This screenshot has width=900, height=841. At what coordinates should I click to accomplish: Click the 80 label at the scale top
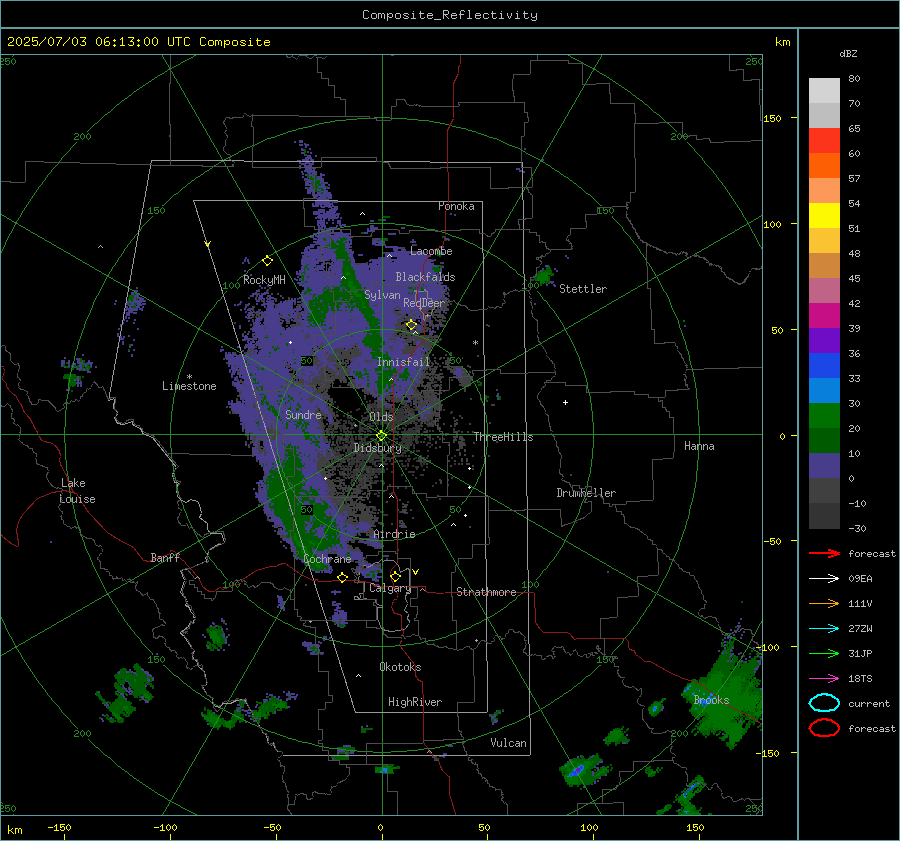[x=854, y=79]
